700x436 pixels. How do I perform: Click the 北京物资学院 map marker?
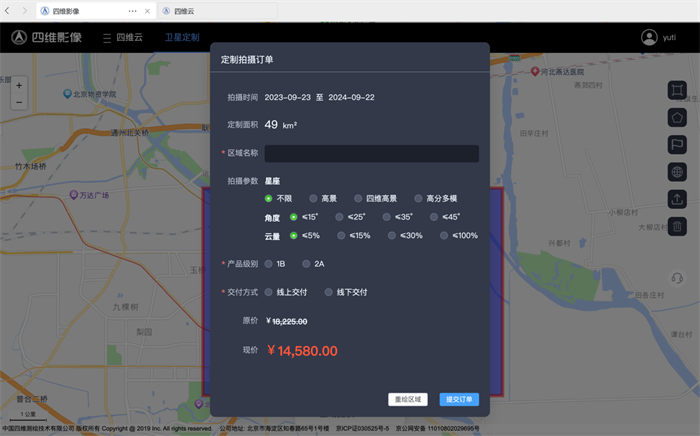[67, 94]
